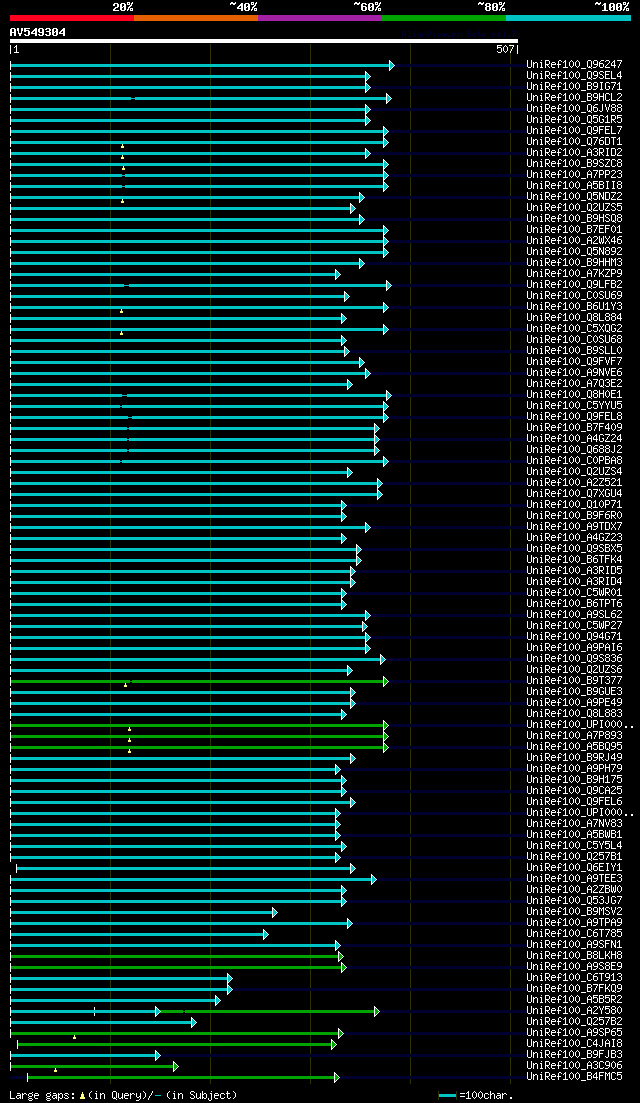Click the query end position label 507
Viewport: 640px width, 1103px height.
click(506, 50)
